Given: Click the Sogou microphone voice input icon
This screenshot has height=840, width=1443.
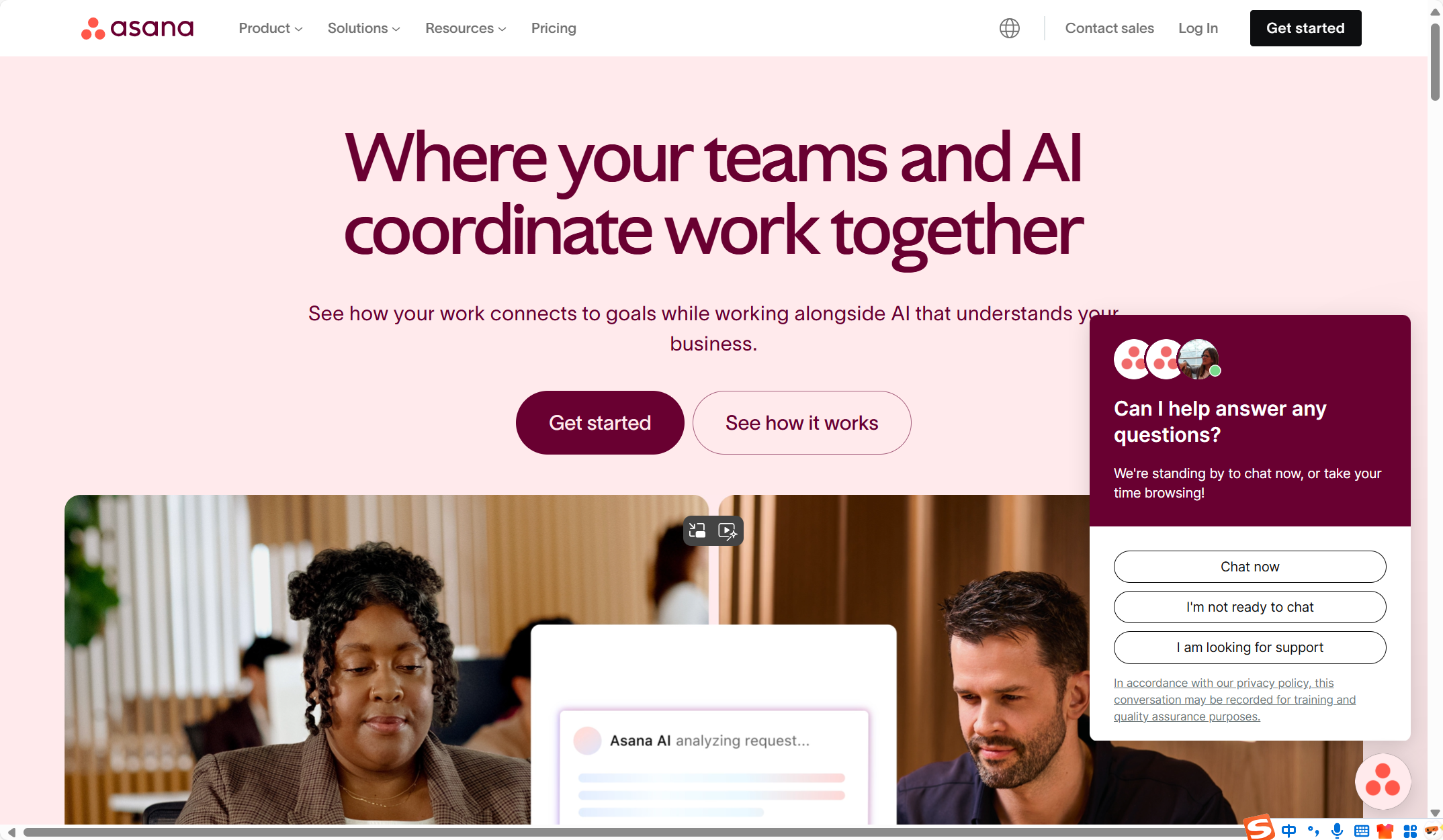Looking at the screenshot, I should pos(1337,831).
